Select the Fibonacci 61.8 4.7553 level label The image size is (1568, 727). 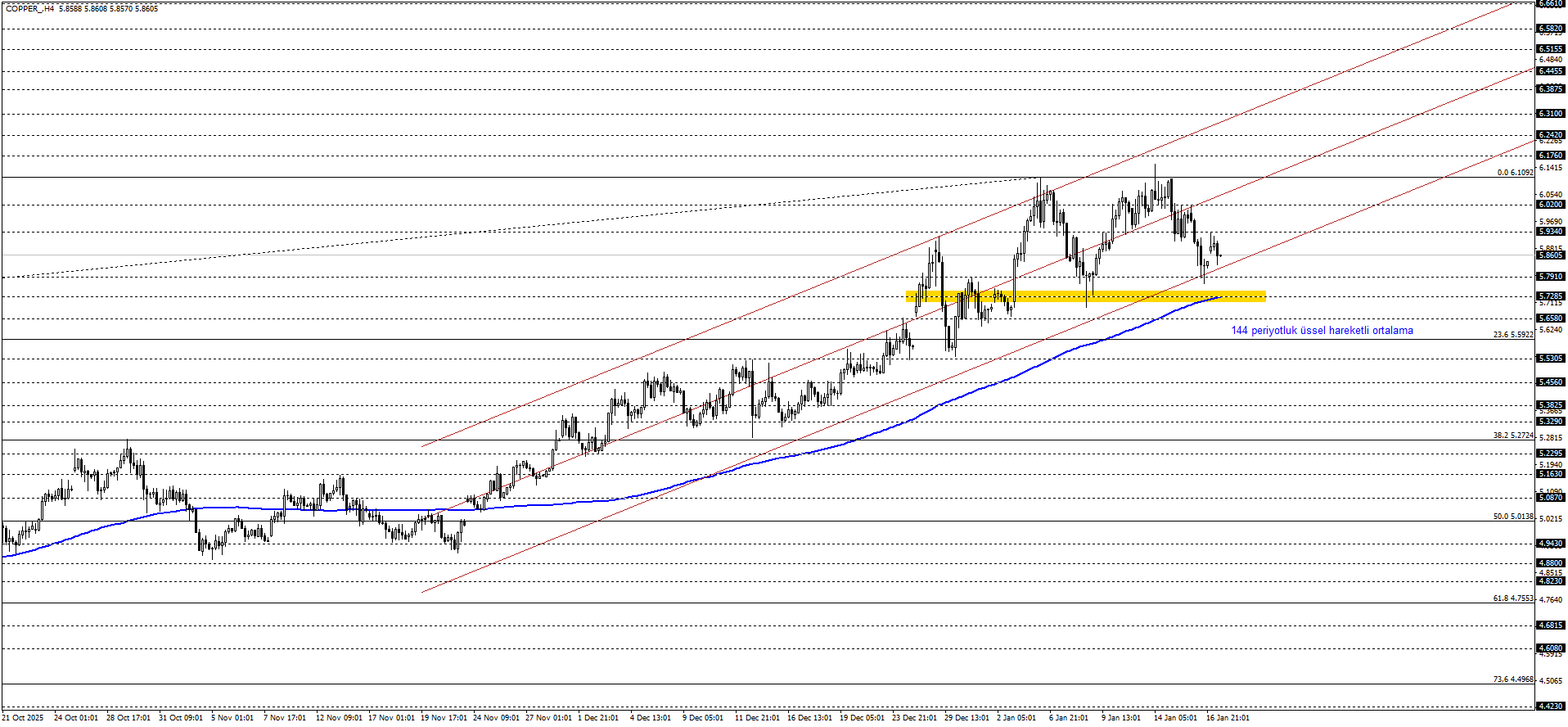1512,598
